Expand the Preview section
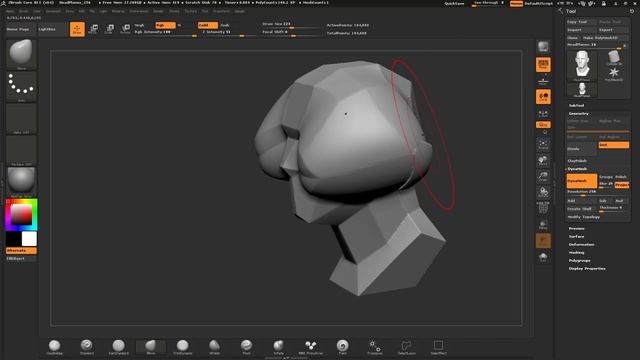The height and width of the screenshot is (360, 640). (576, 229)
